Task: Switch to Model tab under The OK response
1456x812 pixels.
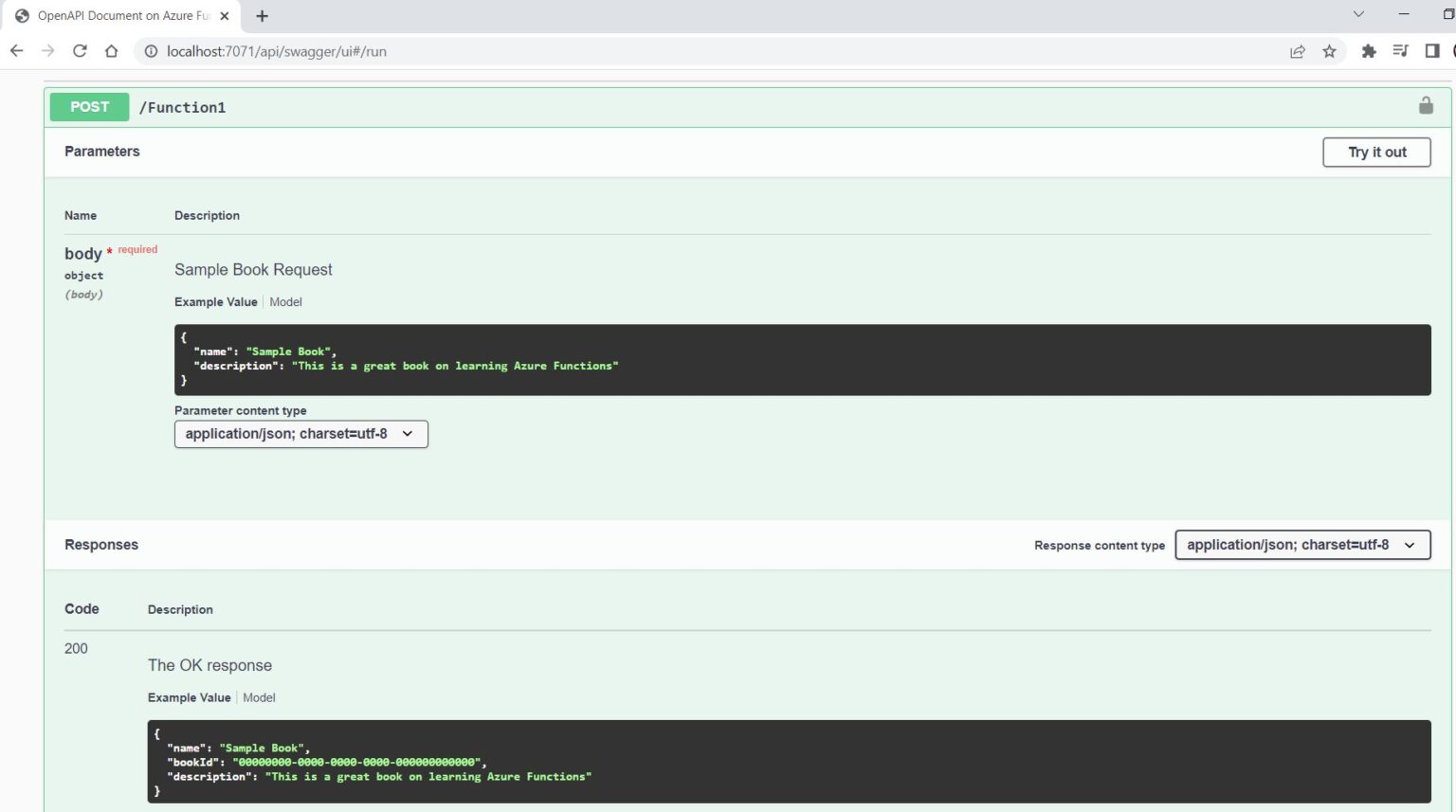Action: [x=259, y=697]
